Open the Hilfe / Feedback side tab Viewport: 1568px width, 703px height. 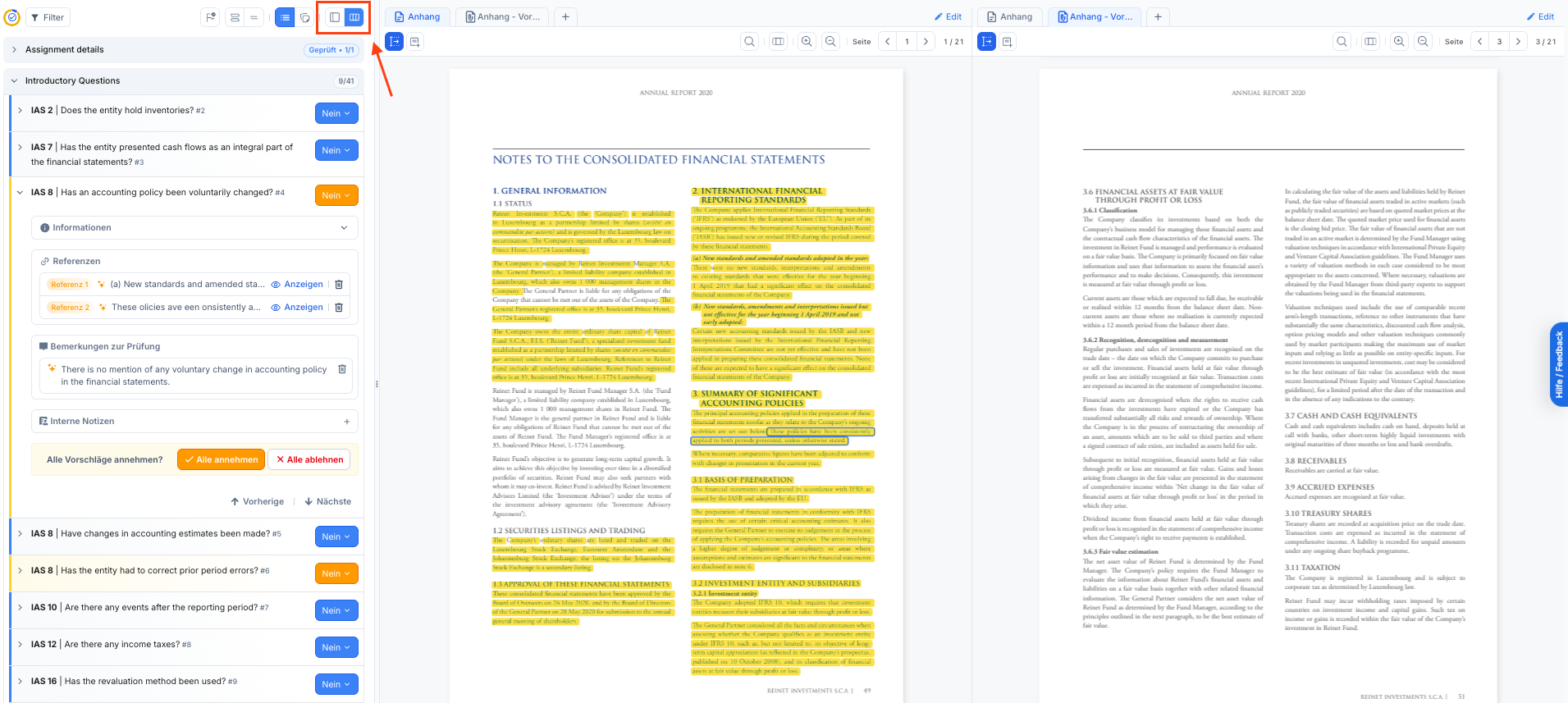pyautogui.click(x=1559, y=364)
